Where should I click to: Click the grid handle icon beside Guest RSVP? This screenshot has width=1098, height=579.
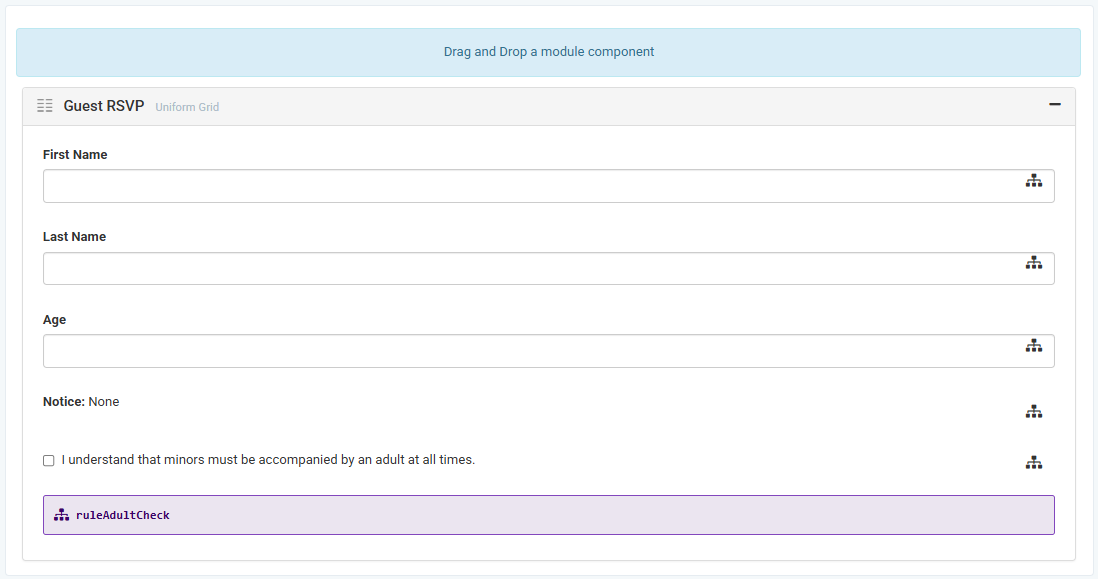pyautogui.click(x=44, y=106)
